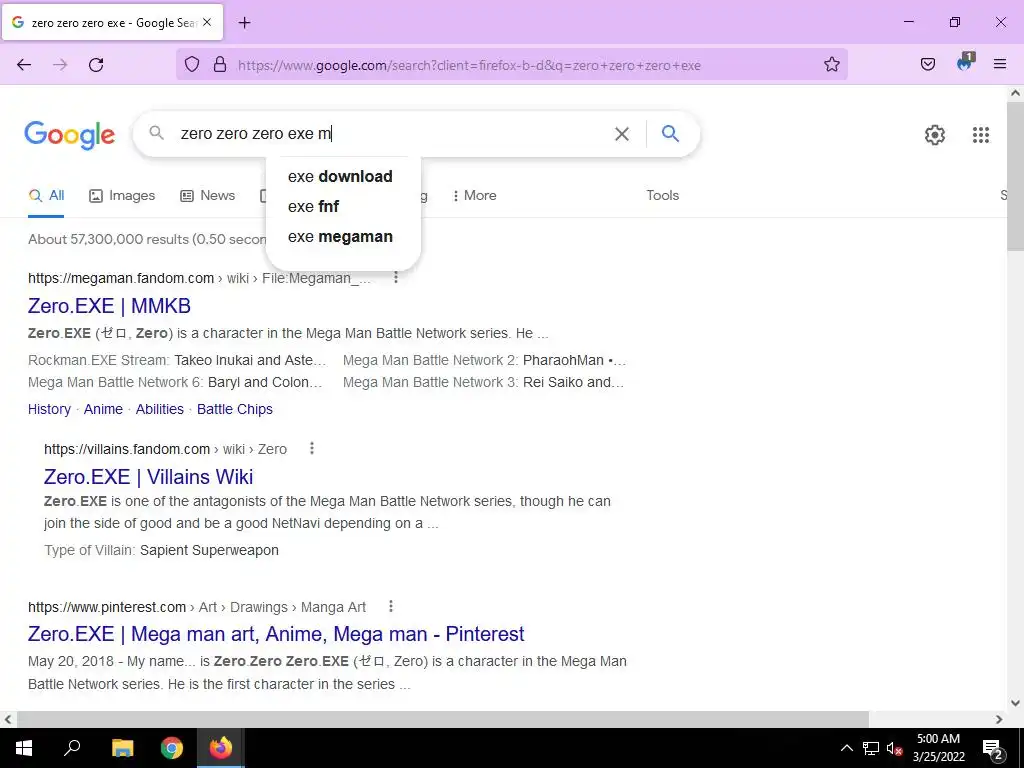Click the Firefox taskbar icon
This screenshot has width=1024, height=768.
pos(221,748)
